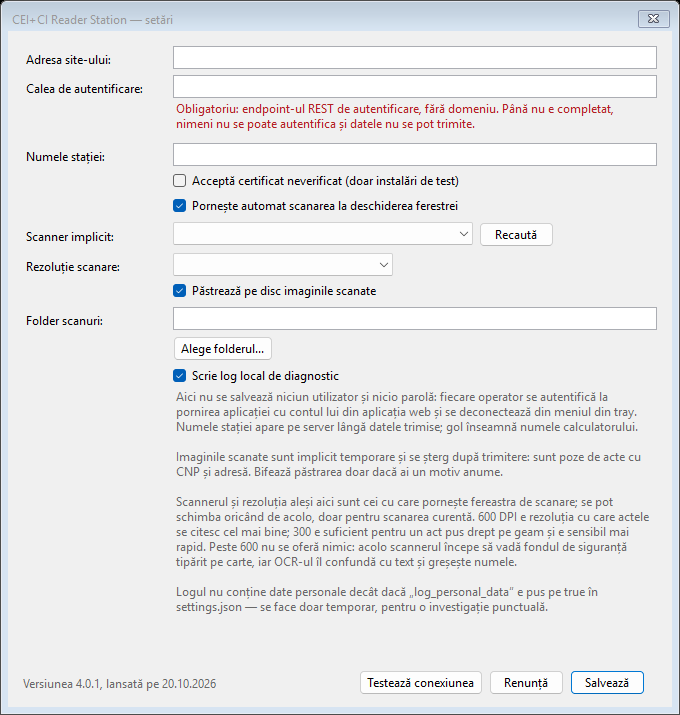
Task: Click the paragraph starting Aici nu se salvează
Action: point(407,412)
